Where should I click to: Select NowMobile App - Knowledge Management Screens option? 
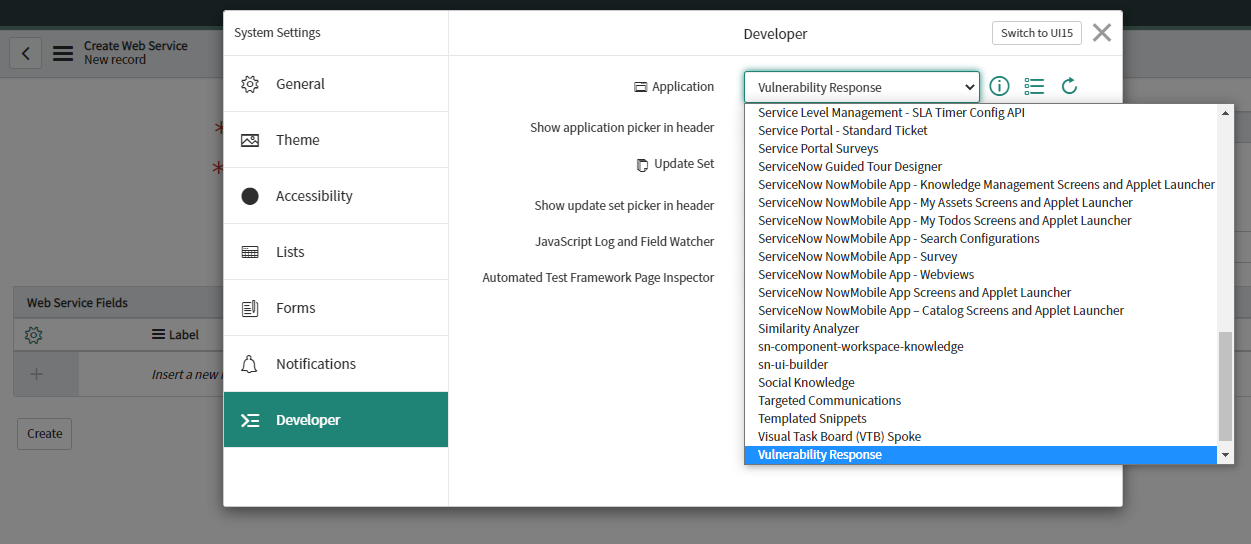[982, 184]
